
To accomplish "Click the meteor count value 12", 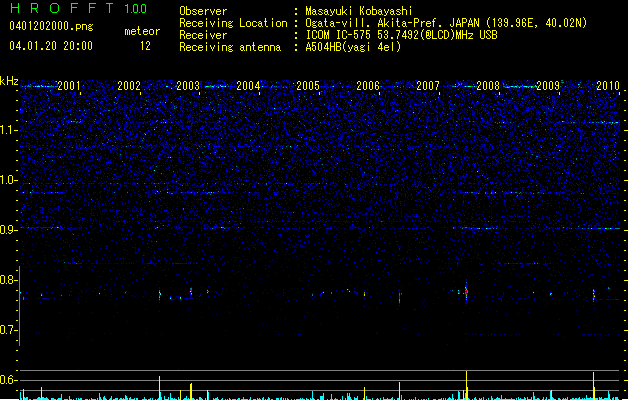I will tap(145, 46).
